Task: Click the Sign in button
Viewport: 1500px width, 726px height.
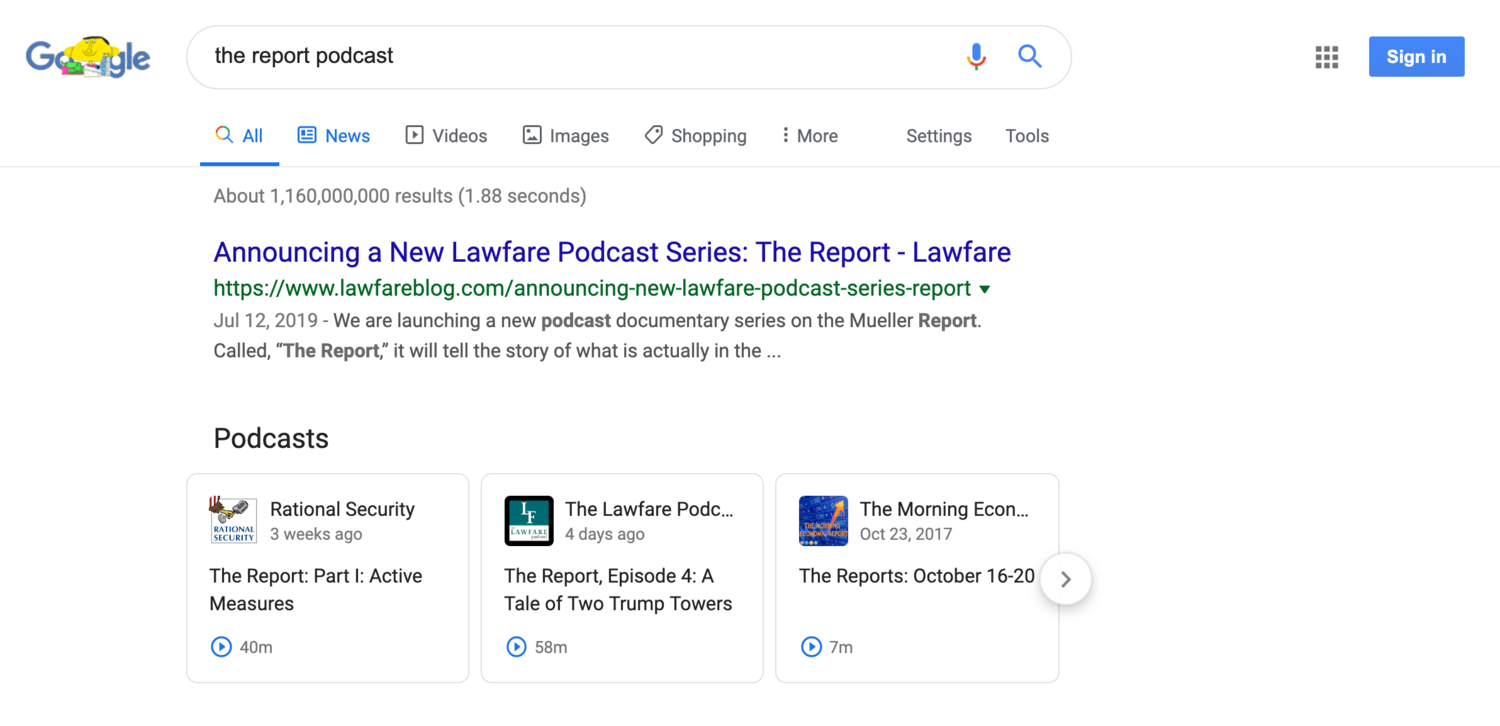Action: pos(1416,56)
